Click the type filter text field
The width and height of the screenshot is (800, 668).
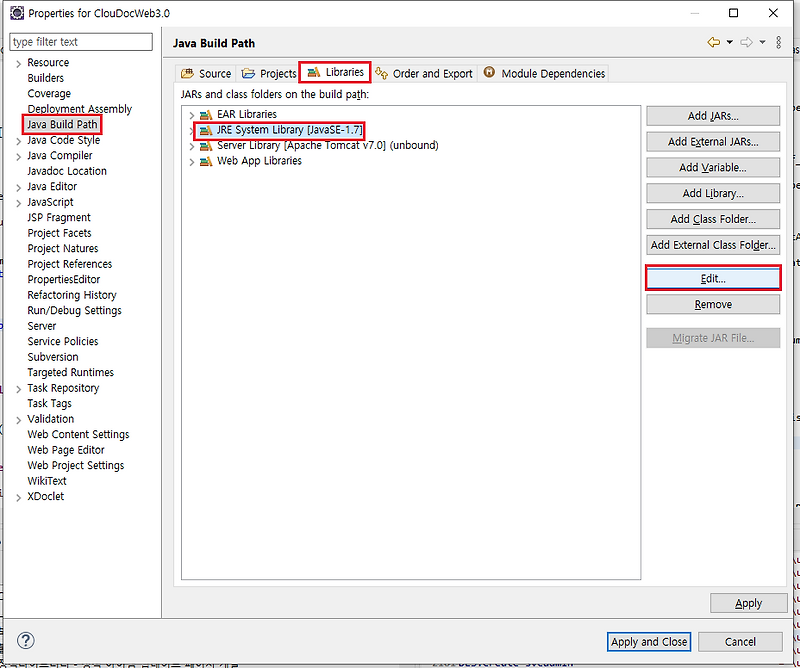tap(80, 41)
